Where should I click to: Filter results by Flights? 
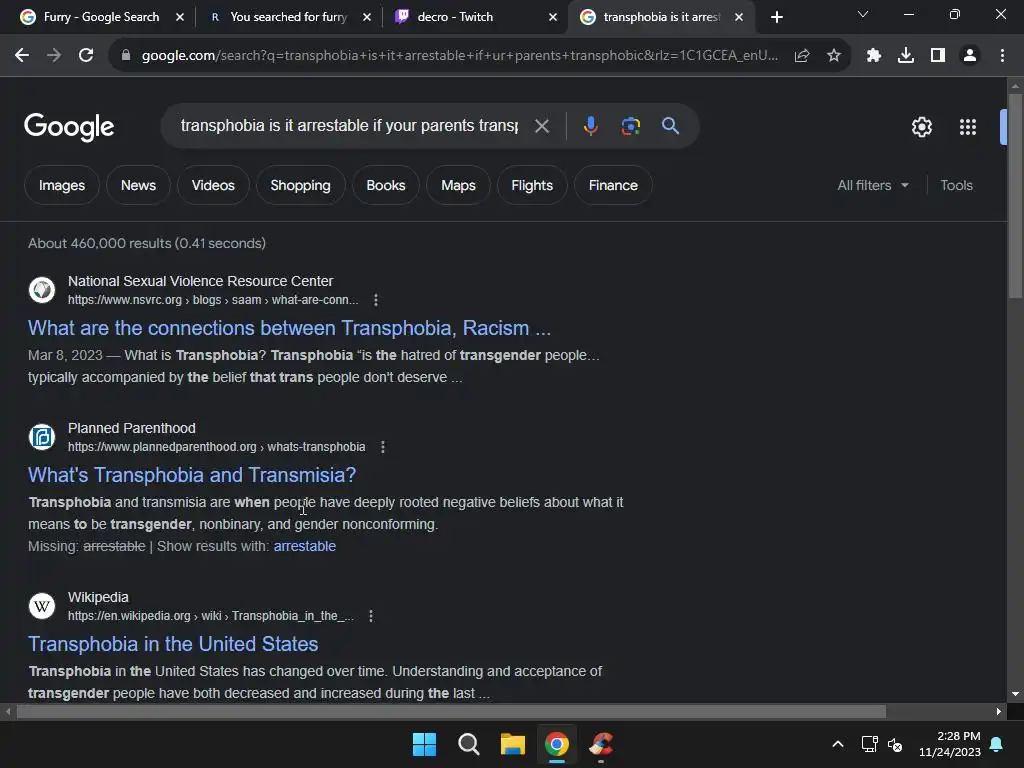pyautogui.click(x=532, y=185)
